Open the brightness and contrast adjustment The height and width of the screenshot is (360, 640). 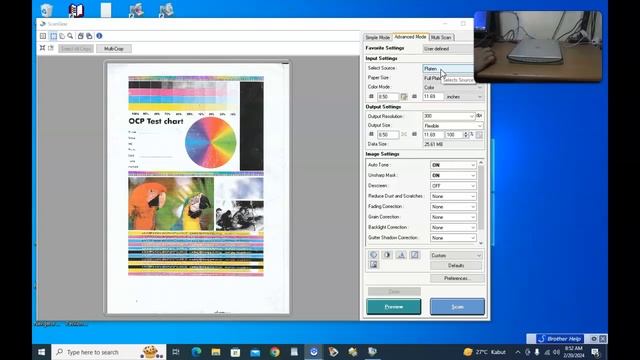387,255
